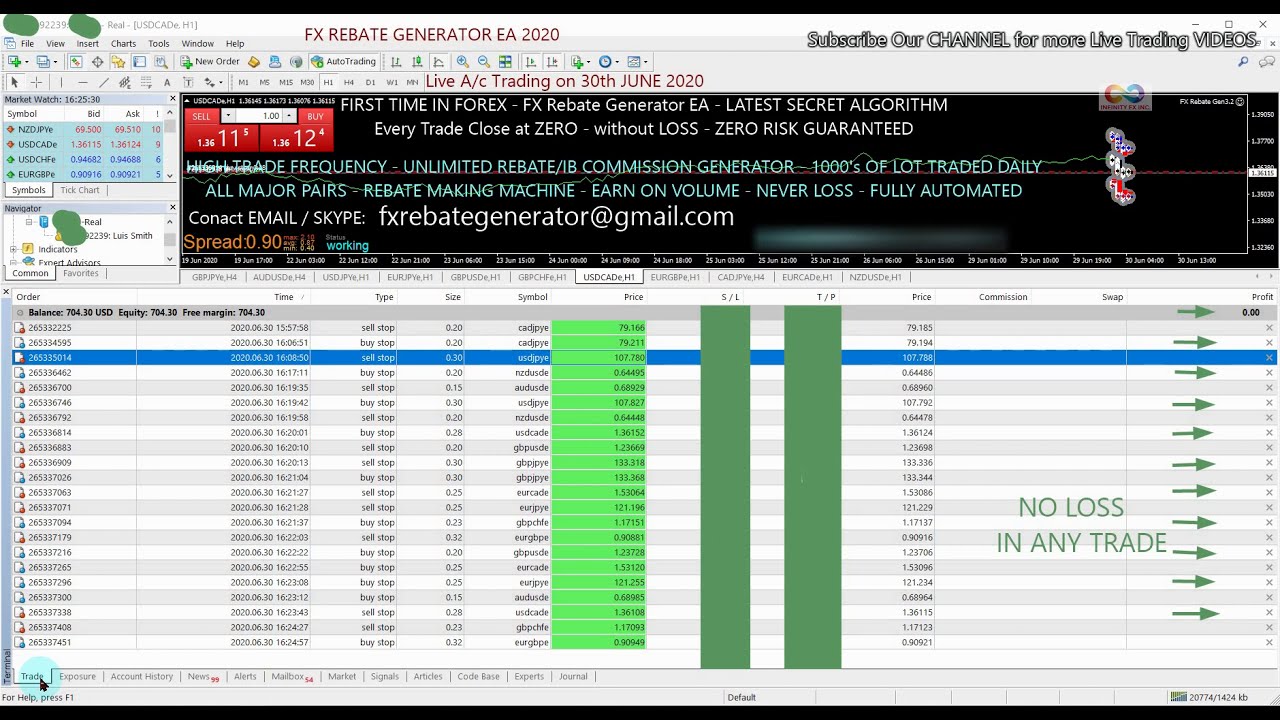Set timeframe to W1

pos(392,82)
